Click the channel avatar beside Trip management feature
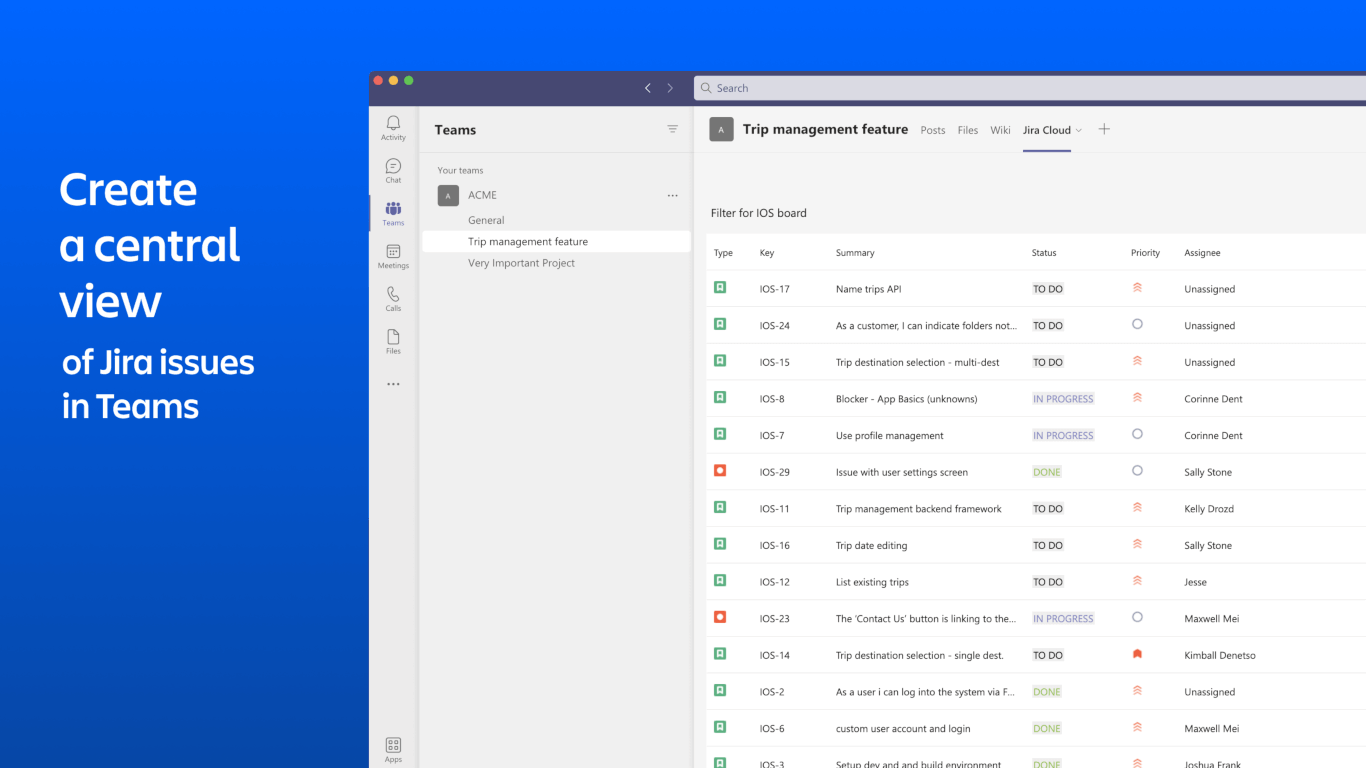 pyautogui.click(x=721, y=129)
